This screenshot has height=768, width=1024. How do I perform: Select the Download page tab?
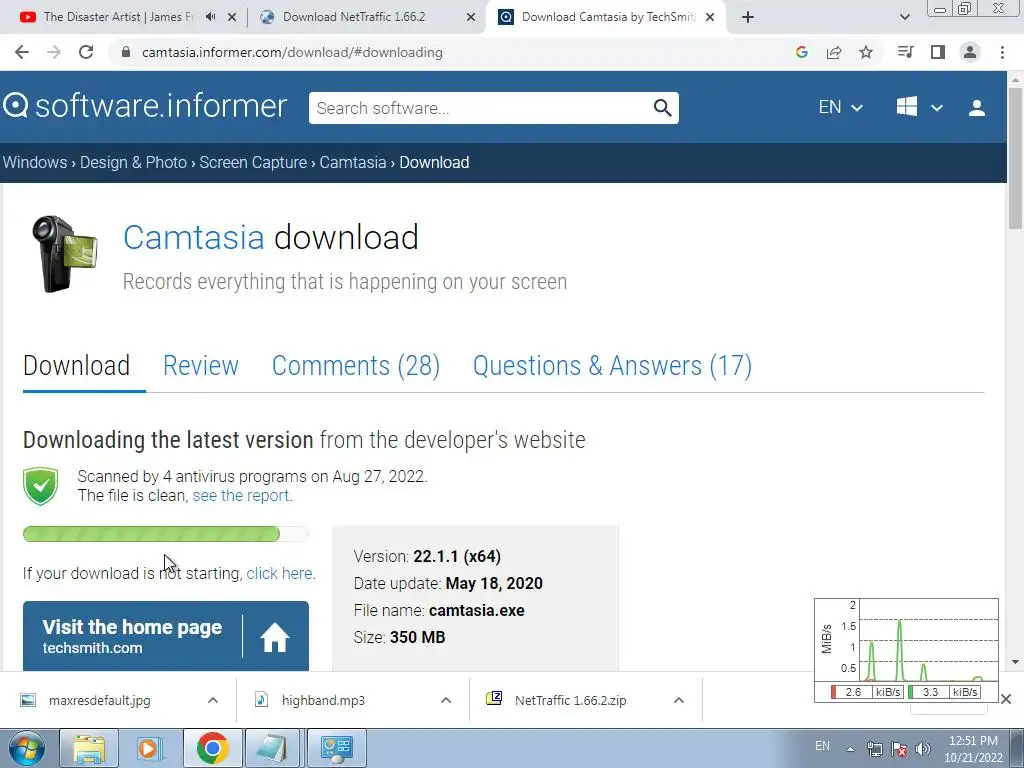pyautogui.click(x=76, y=366)
